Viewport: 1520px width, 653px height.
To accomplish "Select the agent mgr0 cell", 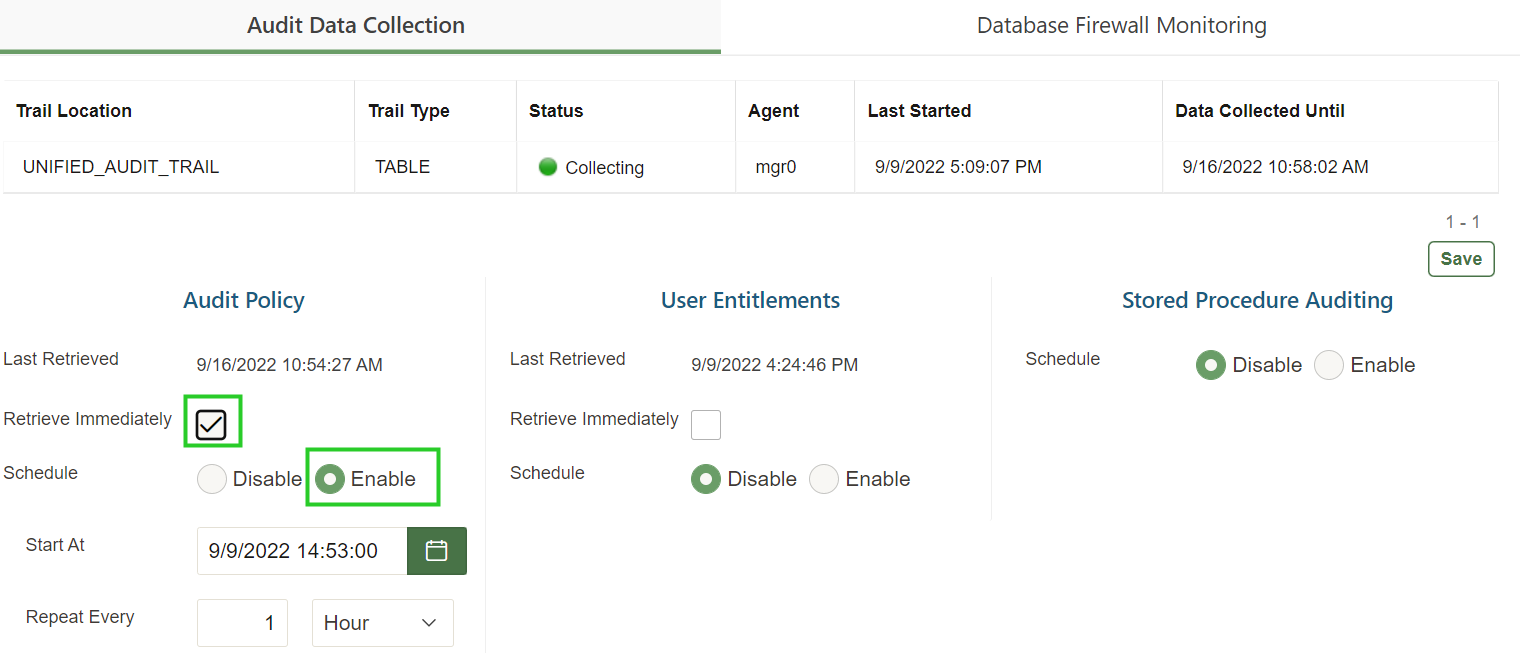I will 776,167.
